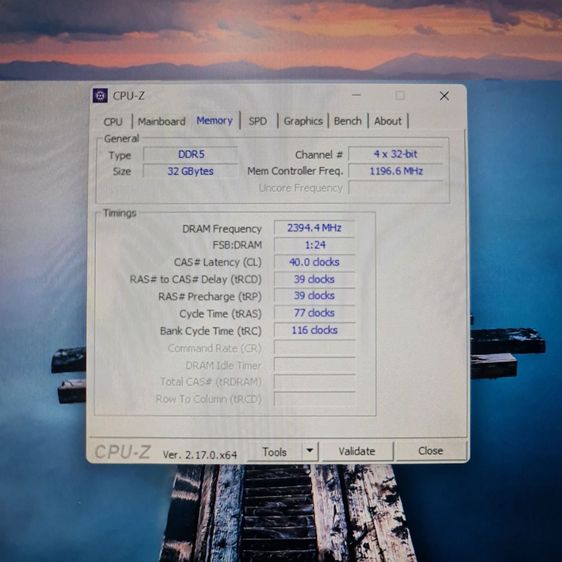Open the About tab
Image resolution: width=562 pixels, height=562 pixels.
point(387,121)
